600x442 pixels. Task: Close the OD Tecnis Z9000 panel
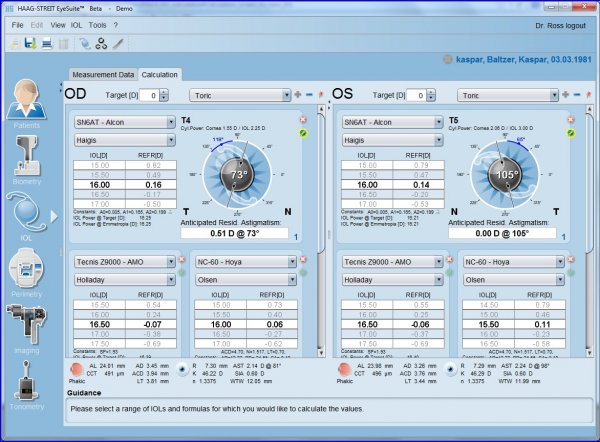point(182,259)
